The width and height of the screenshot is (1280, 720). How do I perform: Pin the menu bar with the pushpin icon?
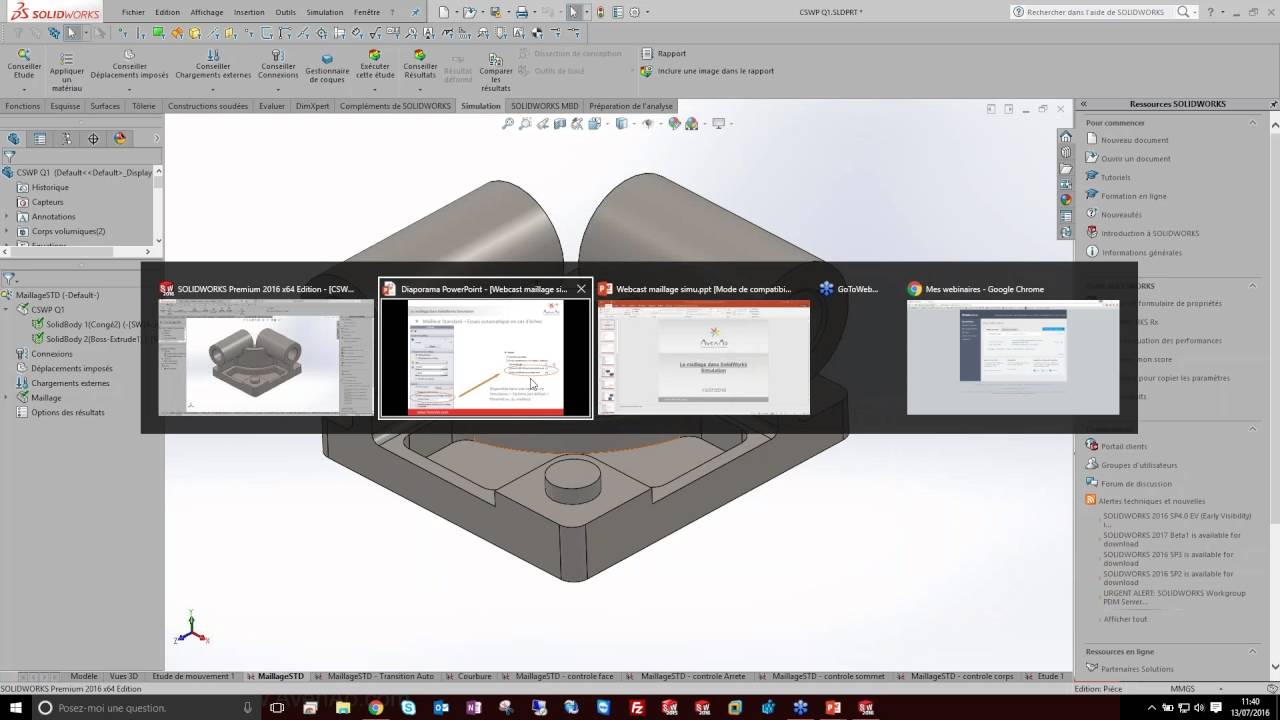pyautogui.click(x=417, y=12)
